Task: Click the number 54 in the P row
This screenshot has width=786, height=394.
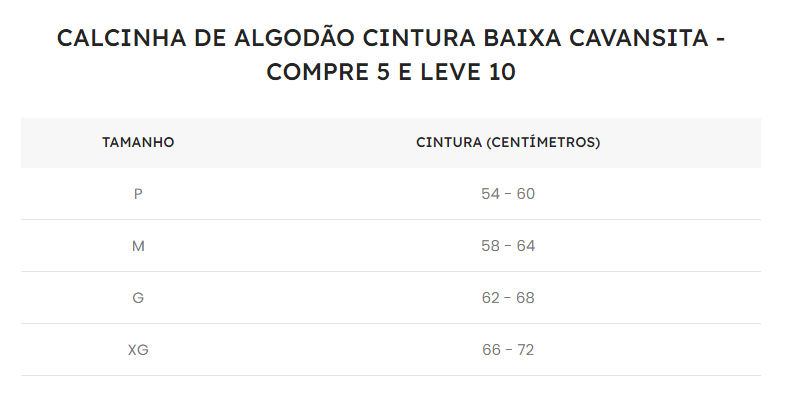Action: click(490, 193)
